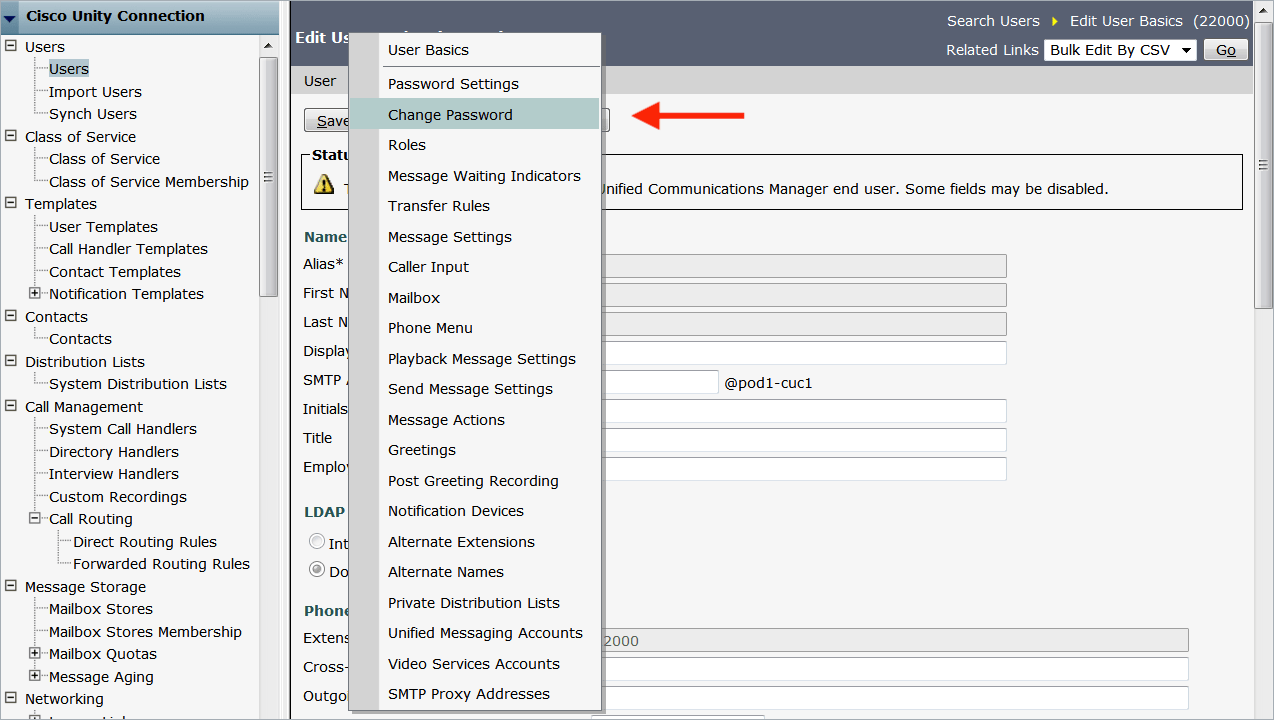The height and width of the screenshot is (720, 1274).
Task: Open Interview Handlers
Action: click(114, 474)
